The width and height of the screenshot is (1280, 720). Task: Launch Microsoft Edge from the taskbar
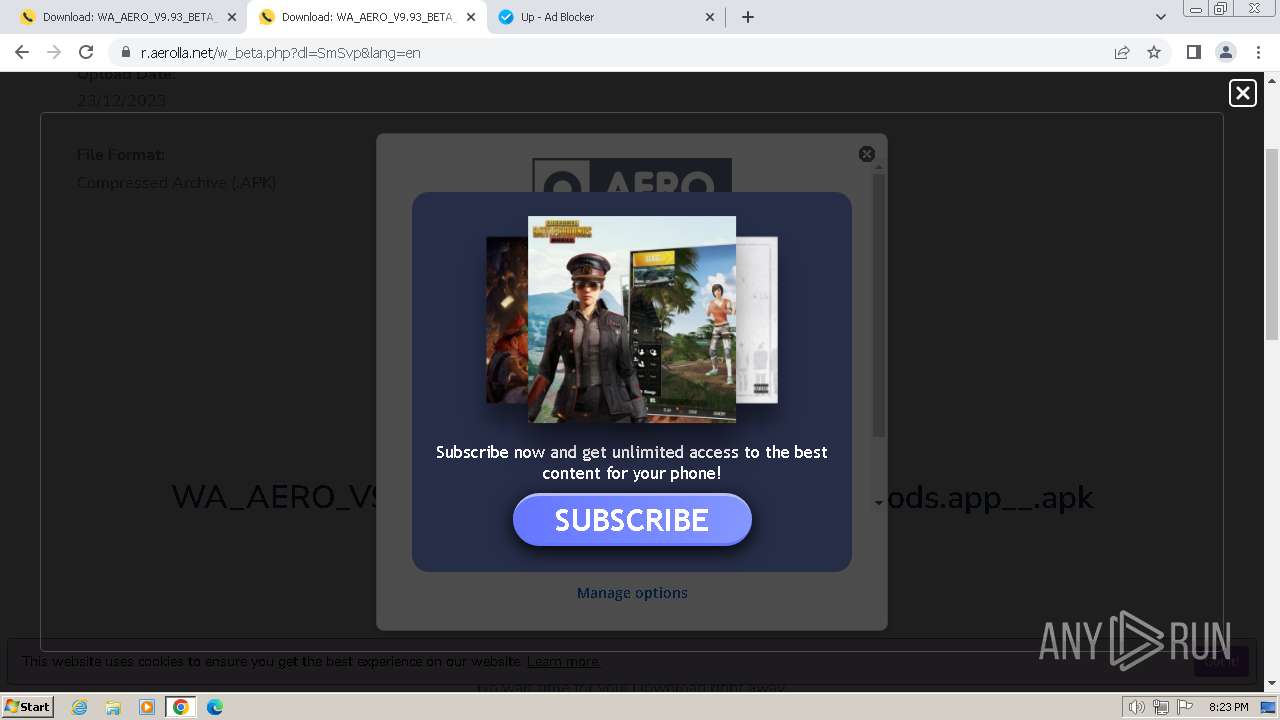point(215,707)
